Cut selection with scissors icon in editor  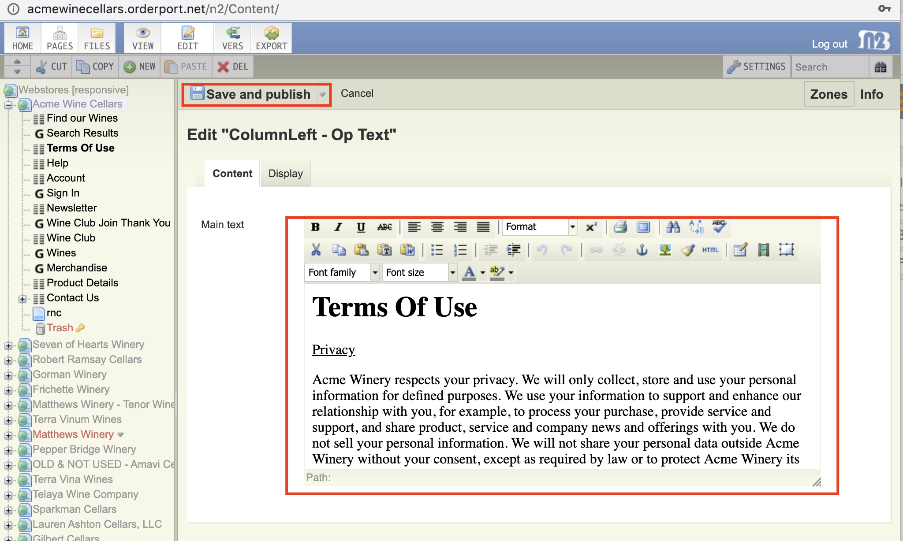(x=316, y=249)
